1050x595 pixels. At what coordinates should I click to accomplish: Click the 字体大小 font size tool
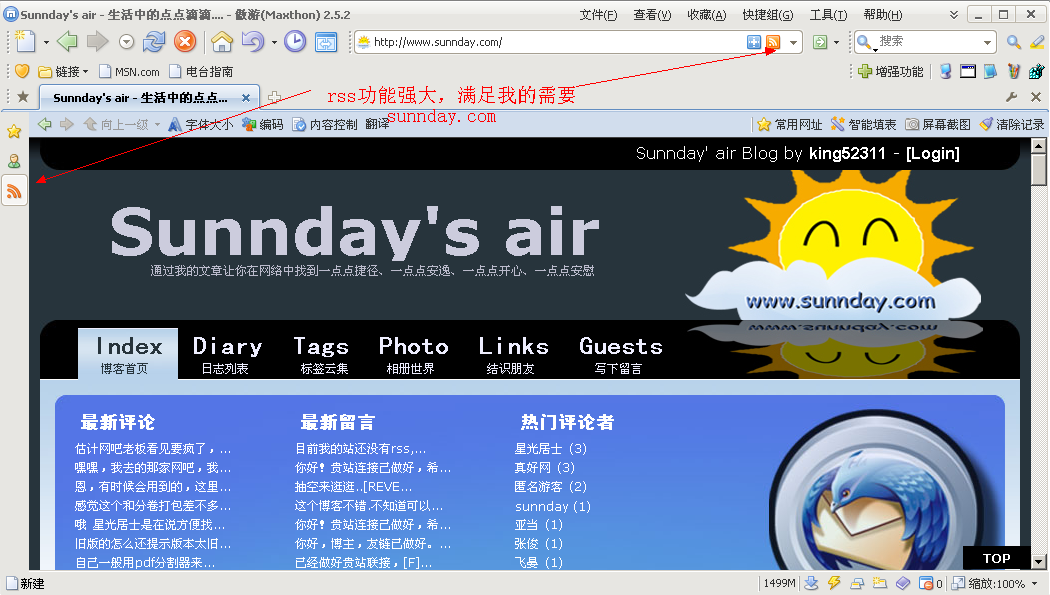tap(201, 124)
